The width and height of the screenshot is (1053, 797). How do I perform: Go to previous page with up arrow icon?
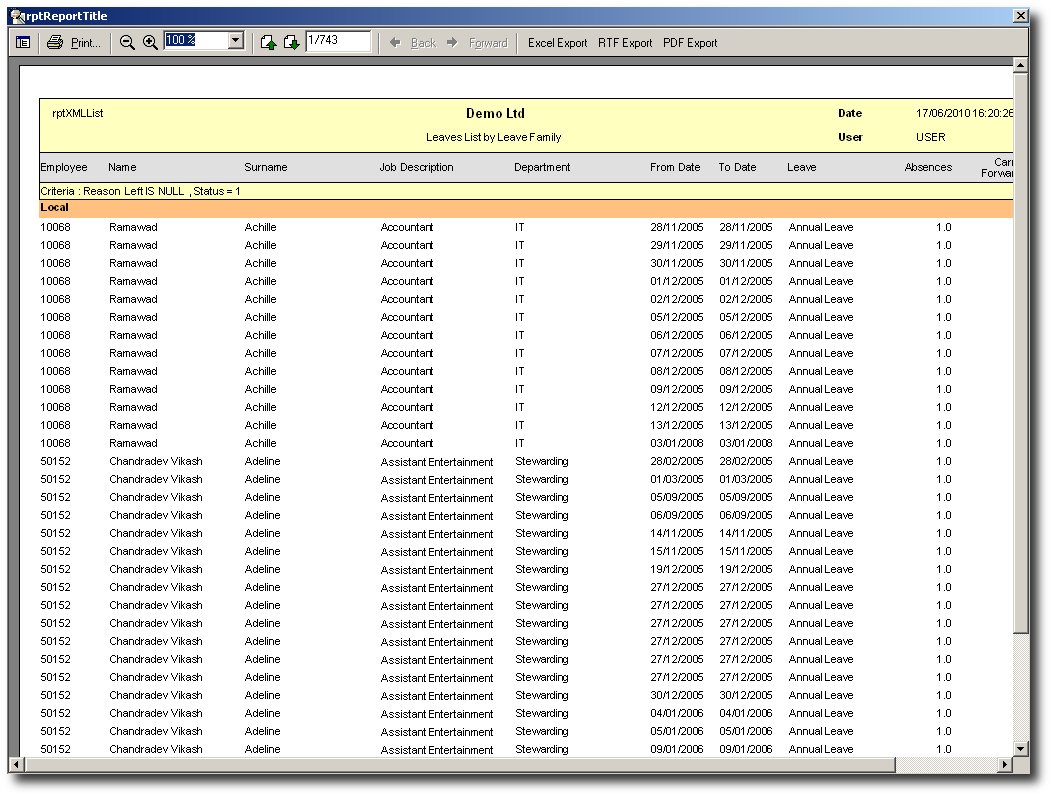pos(268,43)
